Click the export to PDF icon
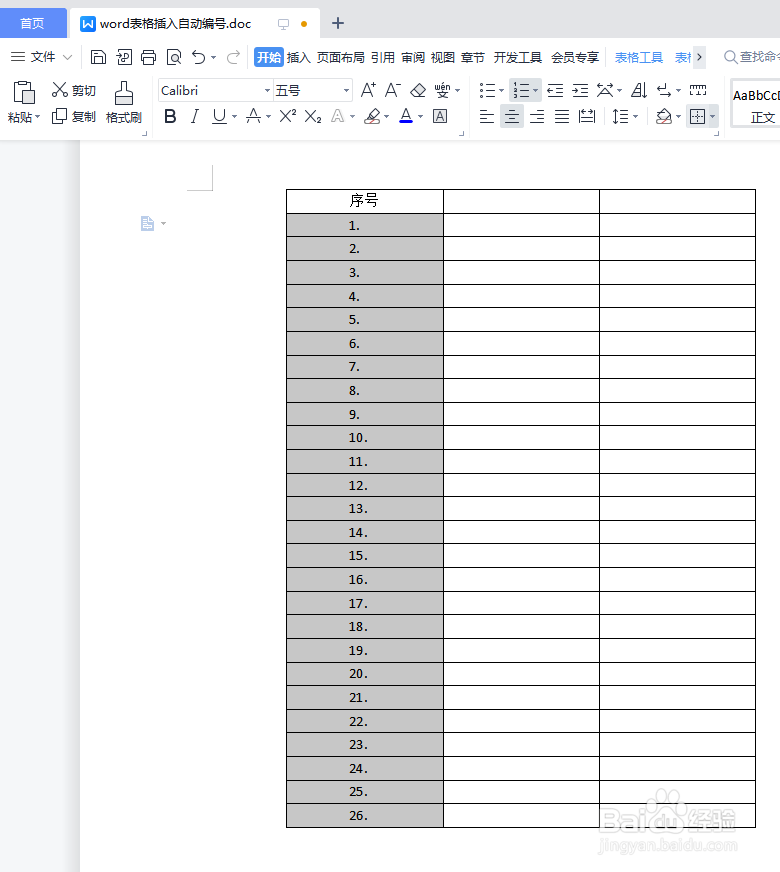The image size is (780, 872). tap(124, 57)
